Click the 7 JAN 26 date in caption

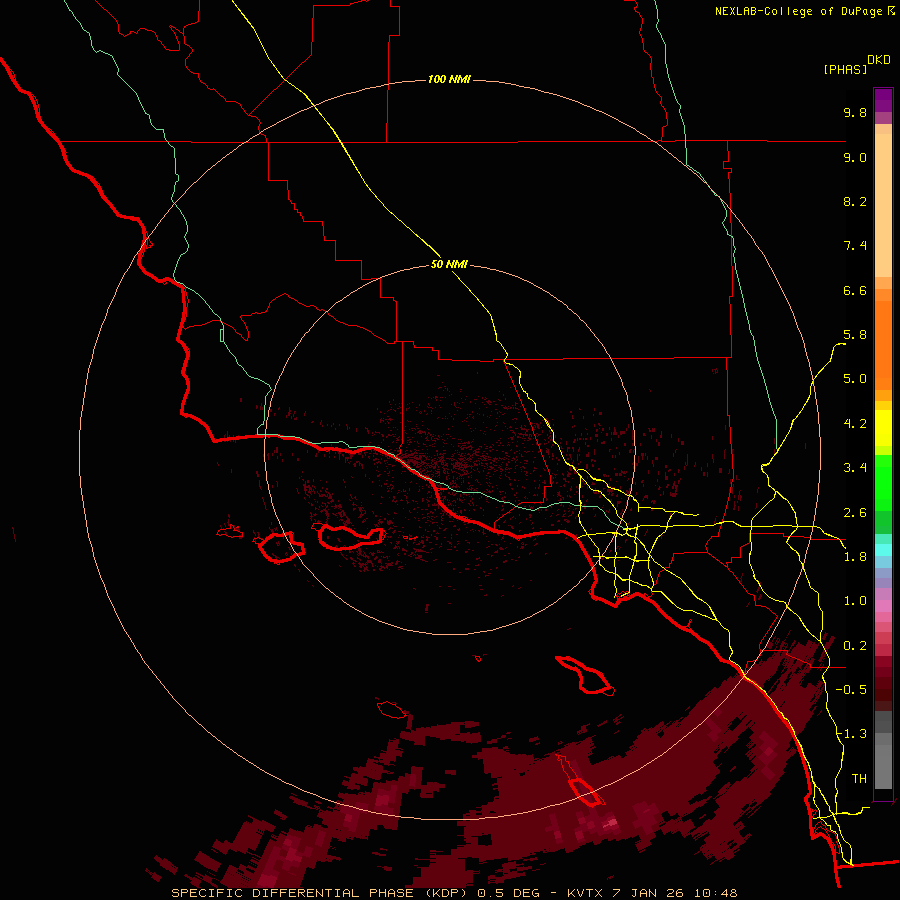651,893
